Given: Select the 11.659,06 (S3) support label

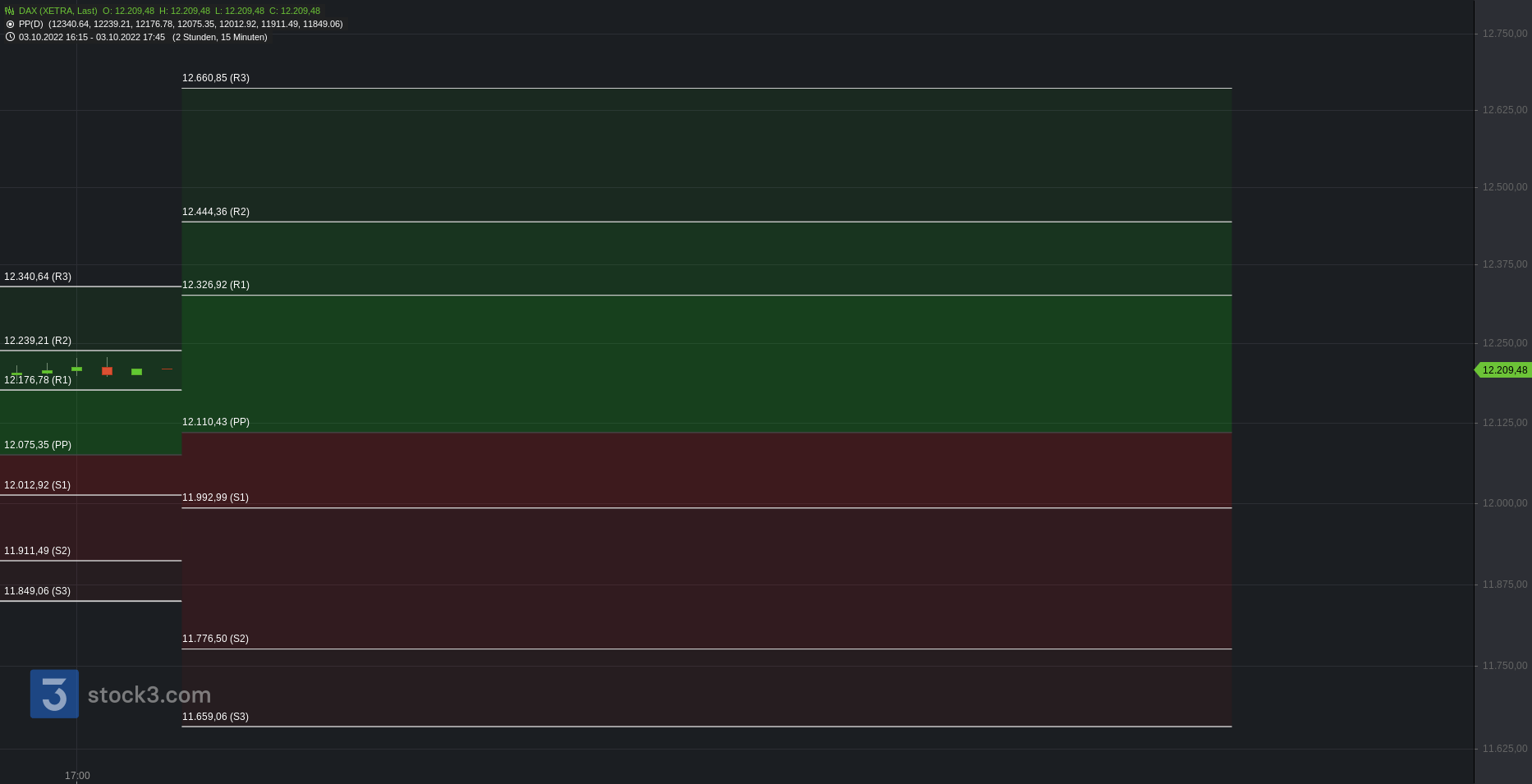Looking at the screenshot, I should [215, 717].
